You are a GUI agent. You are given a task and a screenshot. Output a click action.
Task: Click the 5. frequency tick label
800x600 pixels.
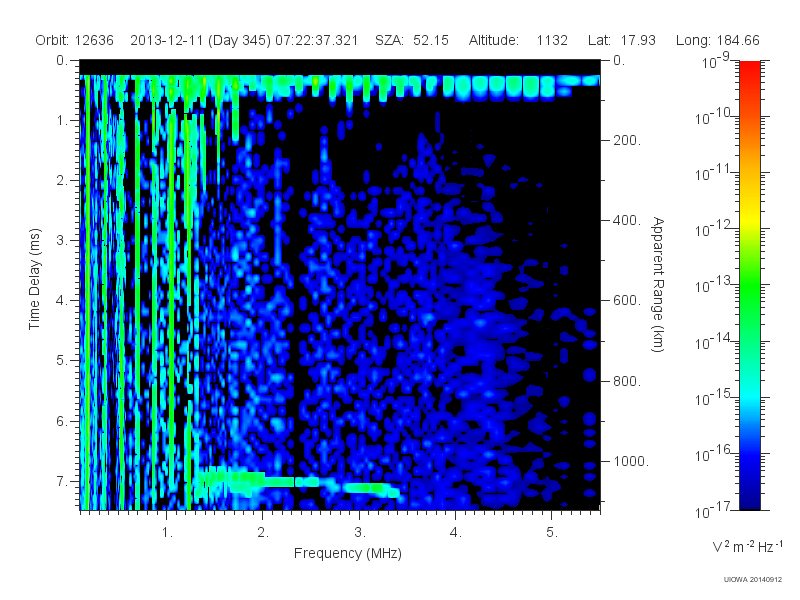pyautogui.click(x=552, y=533)
